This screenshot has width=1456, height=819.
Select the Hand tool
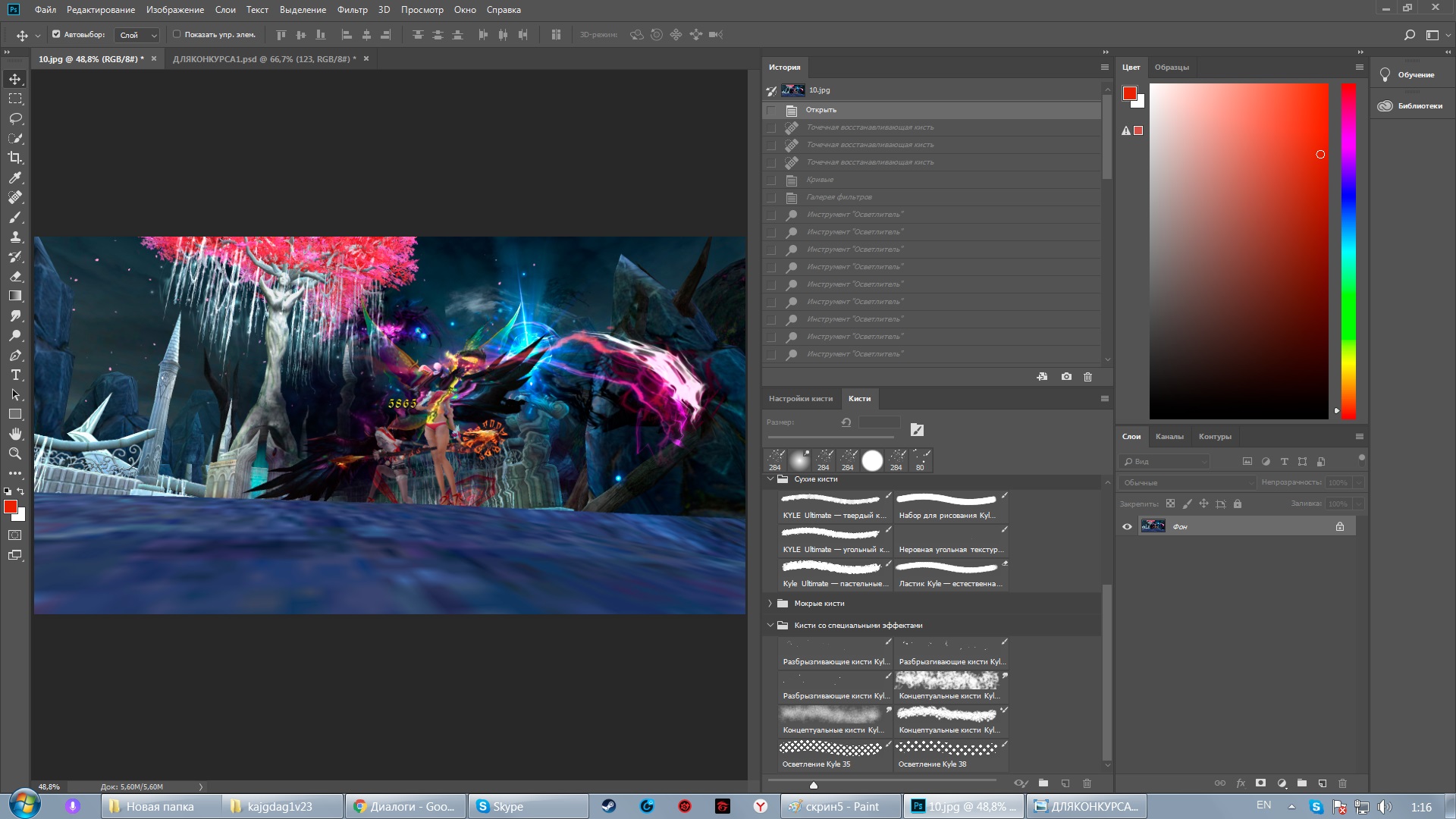click(x=15, y=434)
